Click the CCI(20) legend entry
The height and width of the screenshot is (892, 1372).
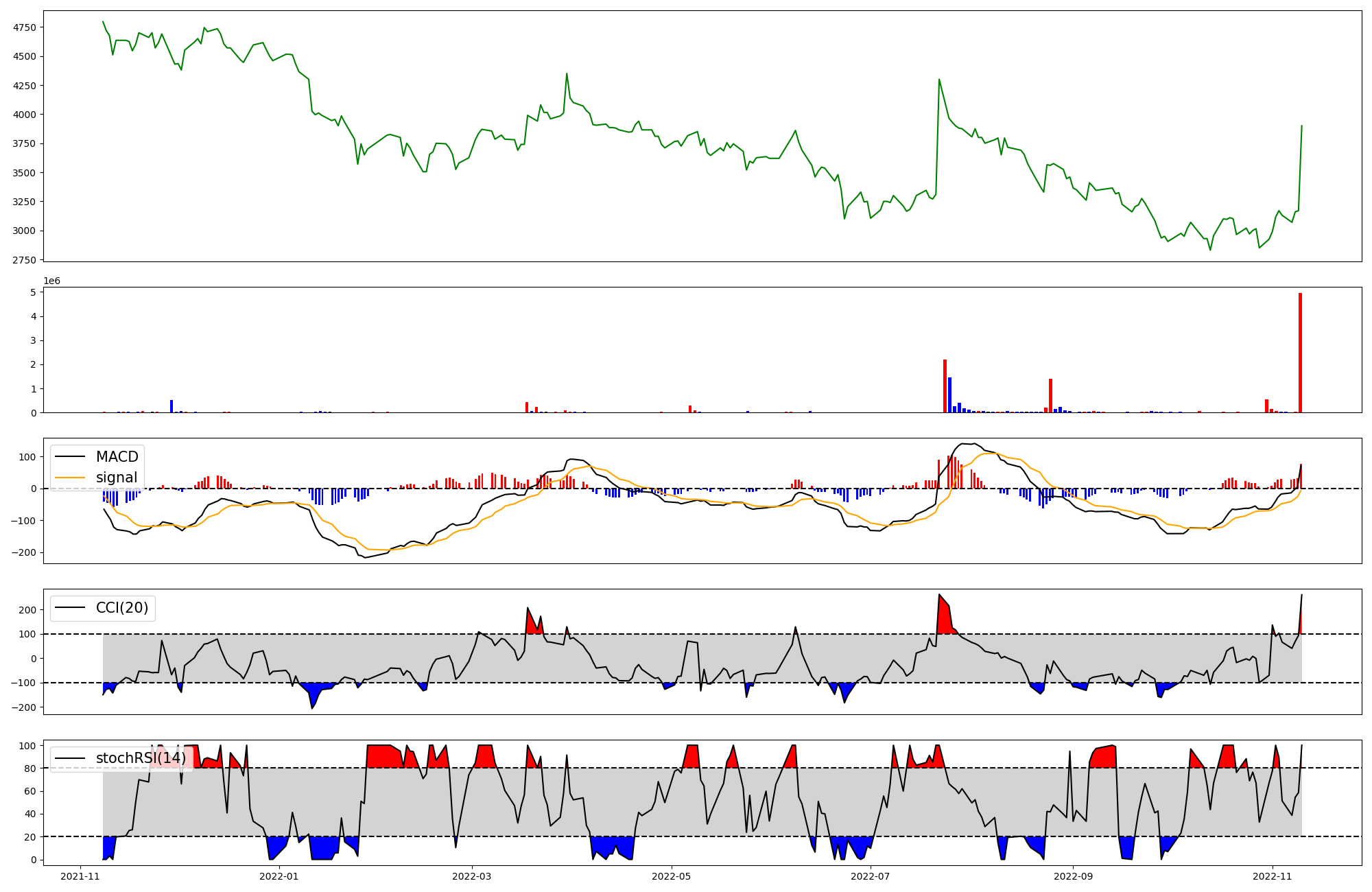click(122, 608)
